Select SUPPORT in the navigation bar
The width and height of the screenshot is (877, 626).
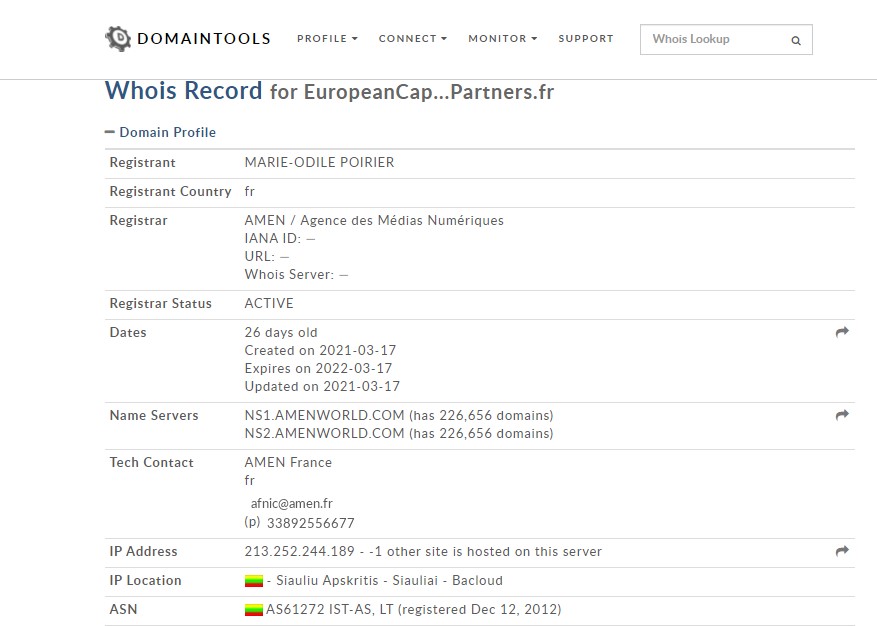coord(586,38)
